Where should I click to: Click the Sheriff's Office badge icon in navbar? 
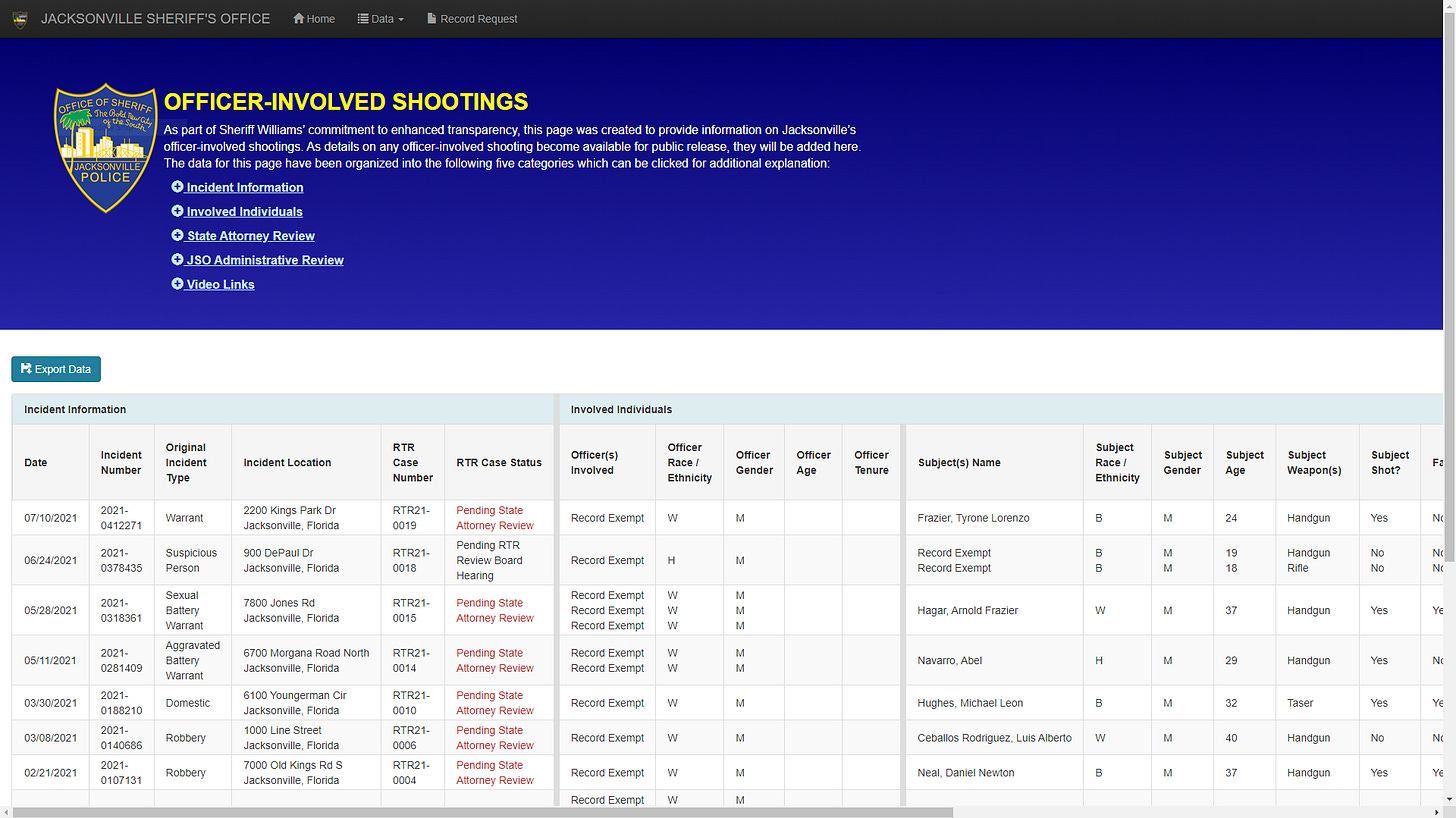coord(19,19)
